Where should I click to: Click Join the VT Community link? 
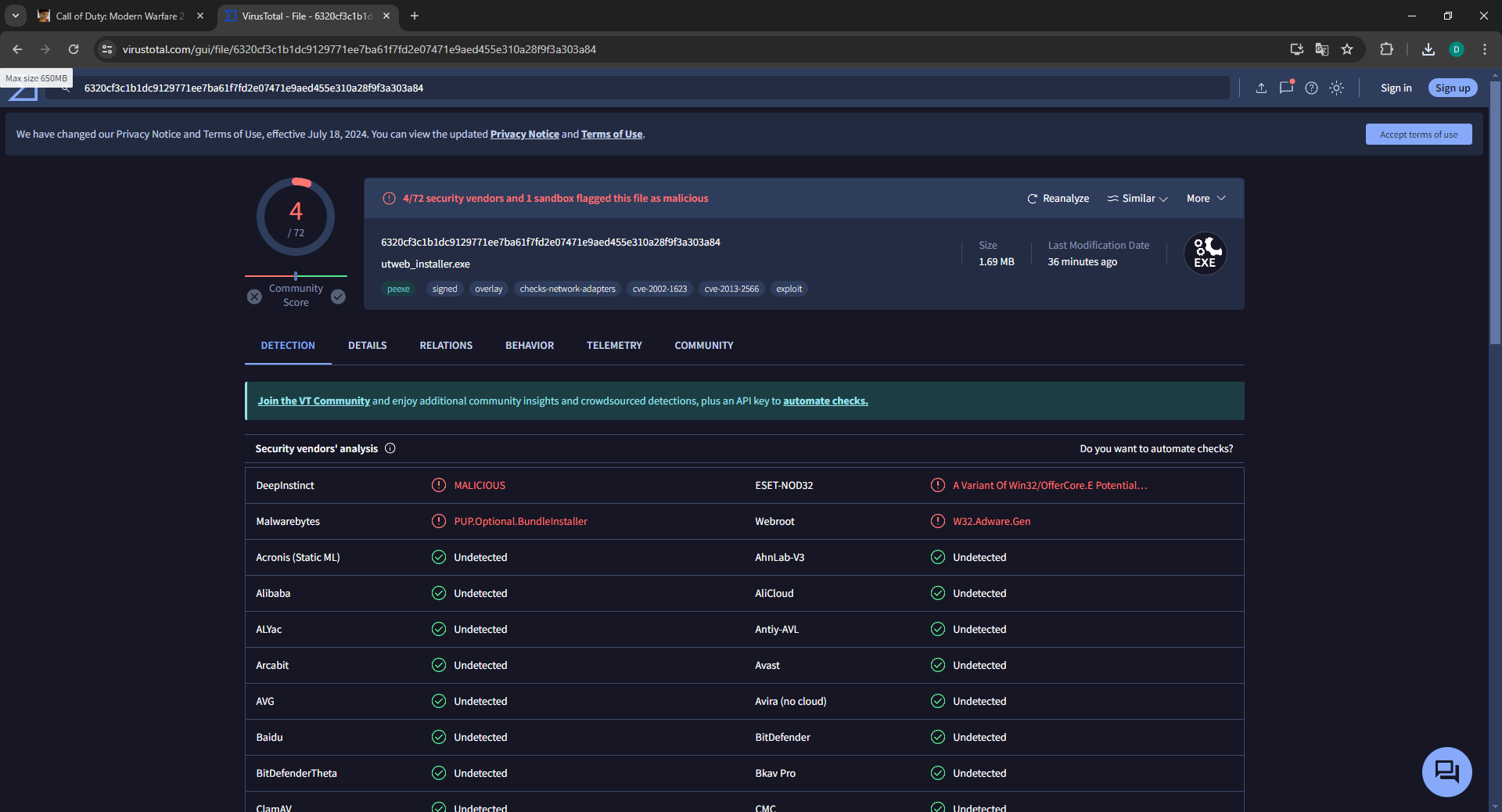click(314, 401)
